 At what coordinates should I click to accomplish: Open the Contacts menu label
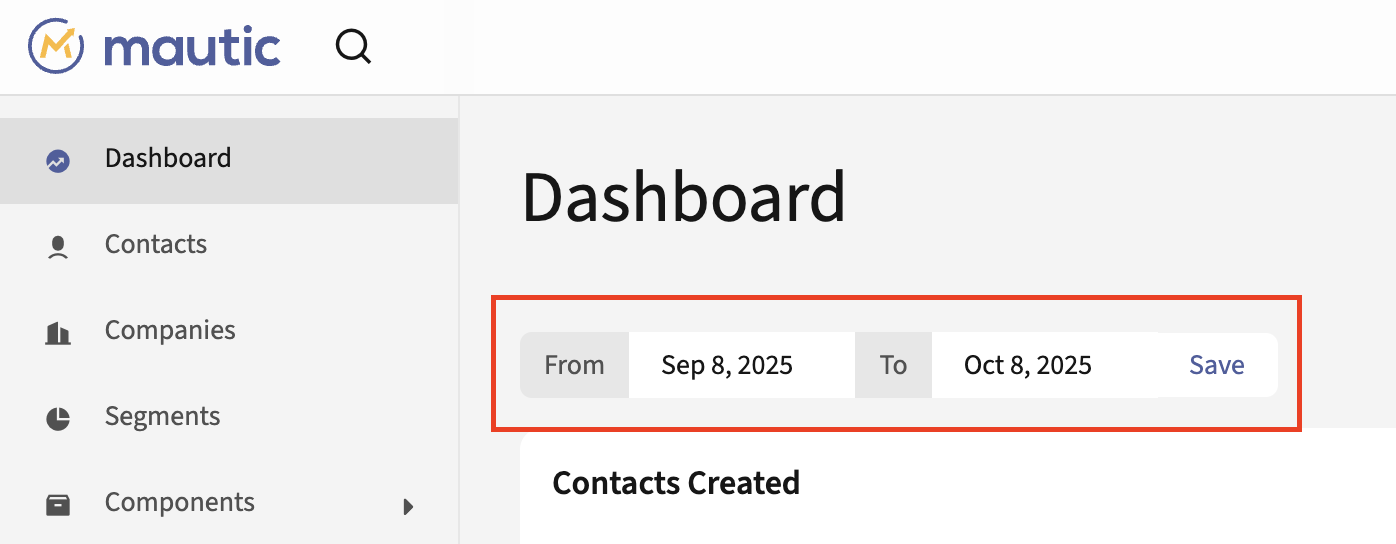pos(156,244)
